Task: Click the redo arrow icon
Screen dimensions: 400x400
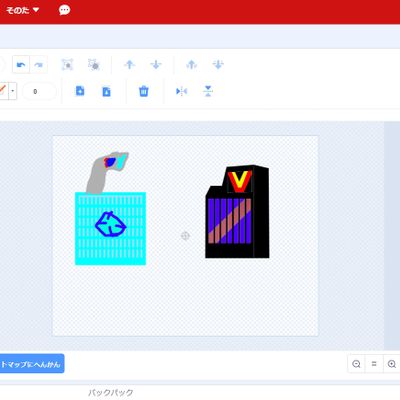Action: [39, 65]
